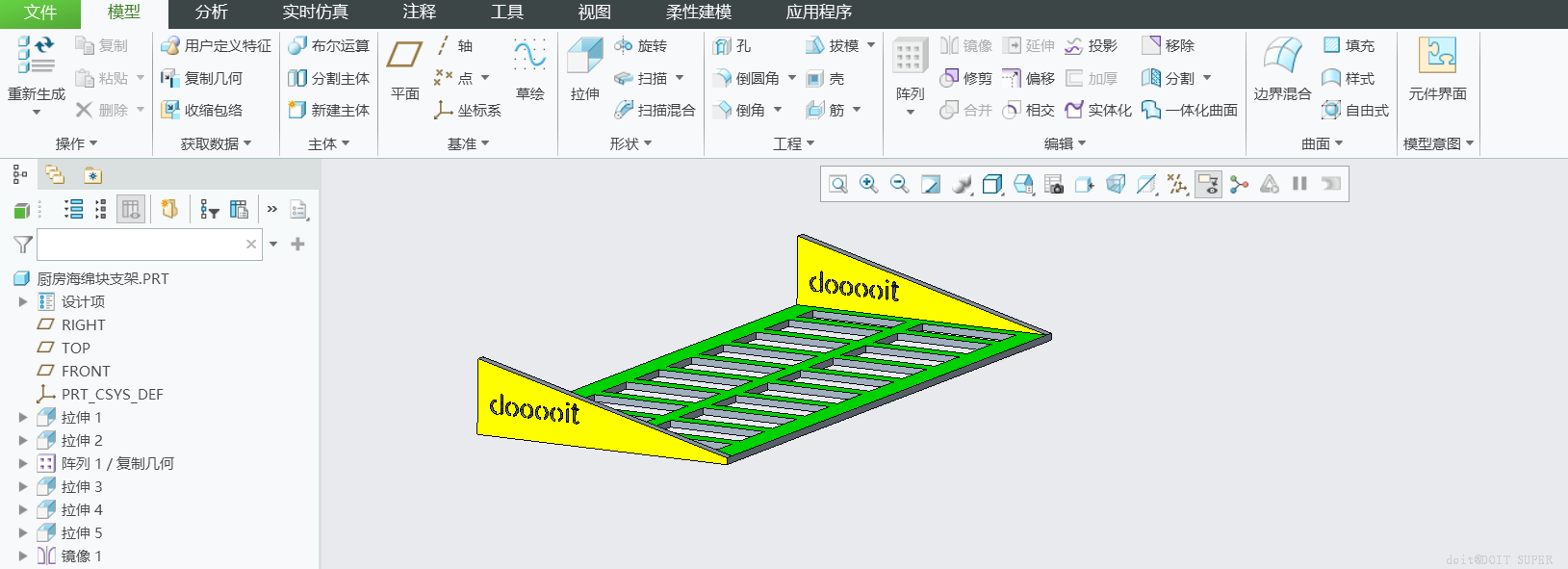
Task: Open the 基准 group dropdown
Action: pos(469,143)
